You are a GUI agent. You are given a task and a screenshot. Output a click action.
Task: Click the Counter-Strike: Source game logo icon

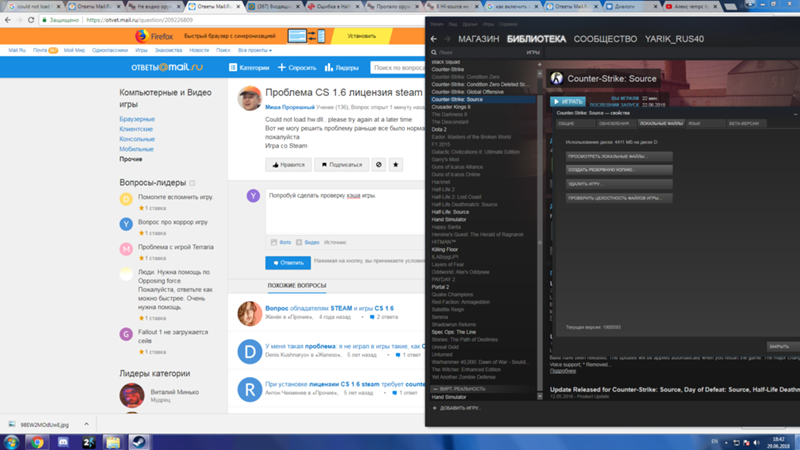coord(557,78)
